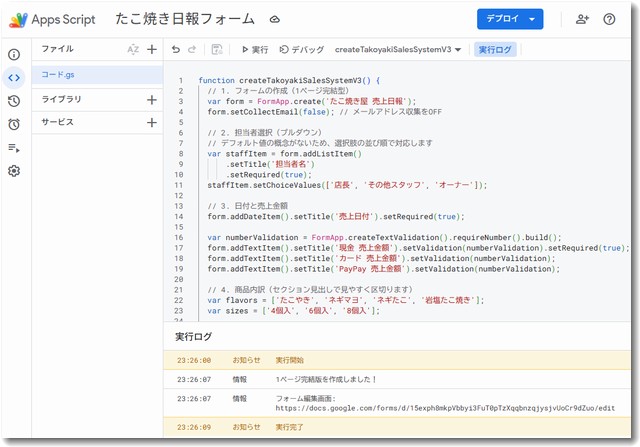The image size is (640, 447).
Task: Click line 4 setCollectEmail code
Action: click(x=324, y=112)
